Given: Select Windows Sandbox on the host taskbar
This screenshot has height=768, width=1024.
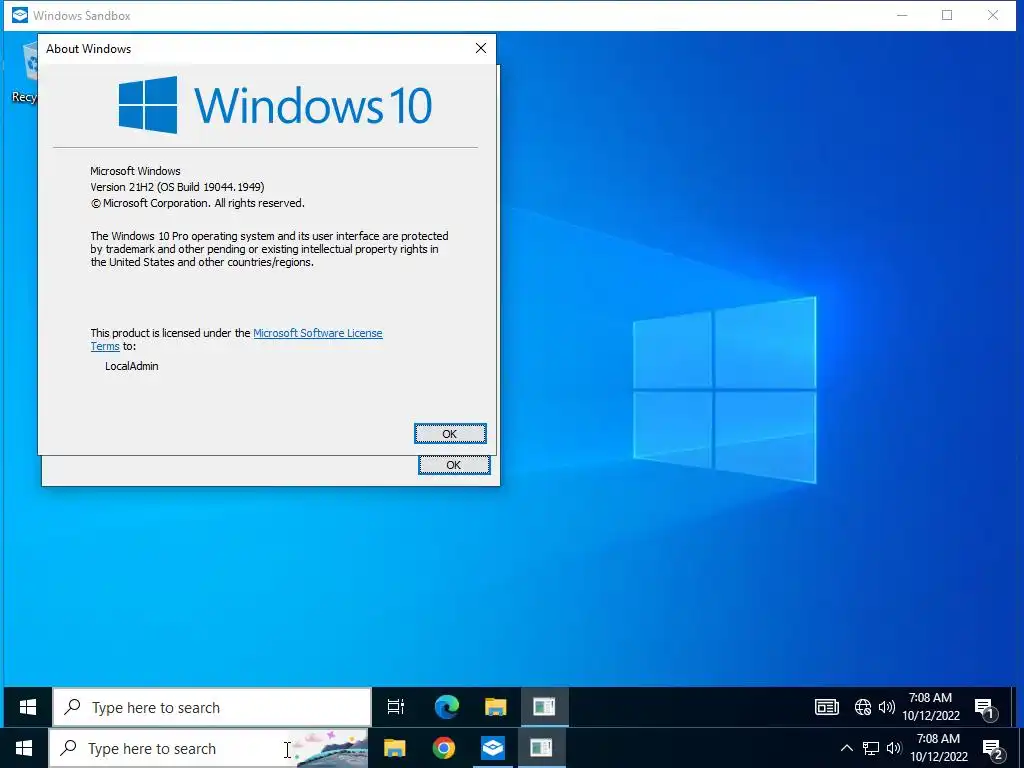Looking at the screenshot, I should 492,748.
